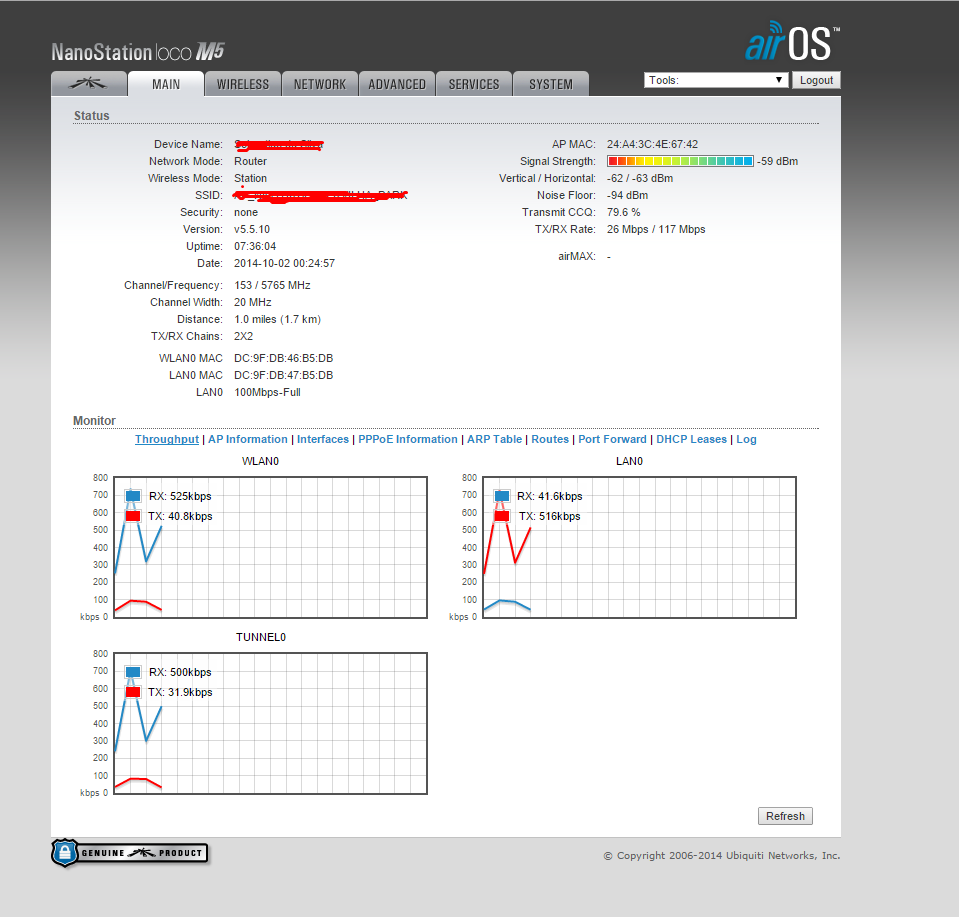
Task: Show the ARP Table
Action: 495,439
